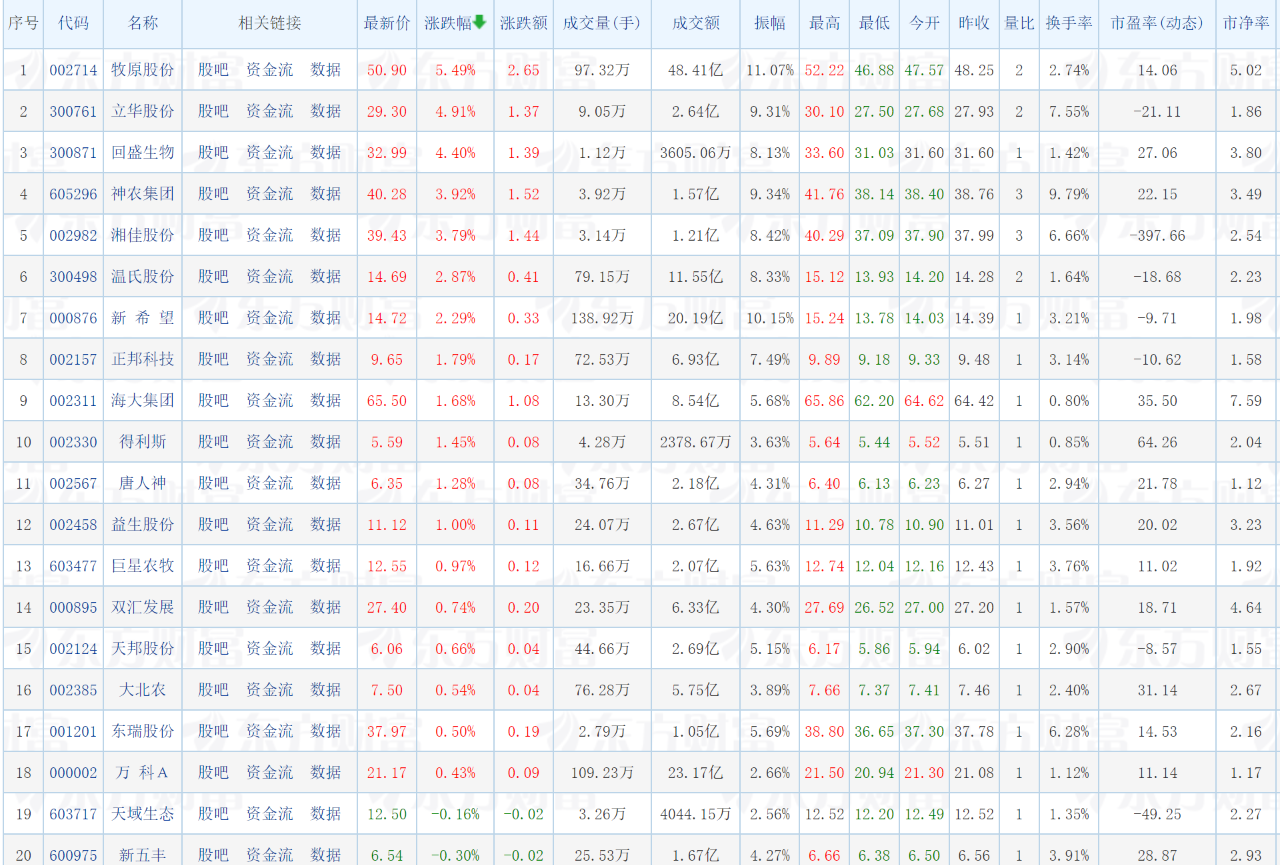The width and height of the screenshot is (1280, 865).
Task: Open 资金流 link for 立华股份
Action: click(270, 111)
